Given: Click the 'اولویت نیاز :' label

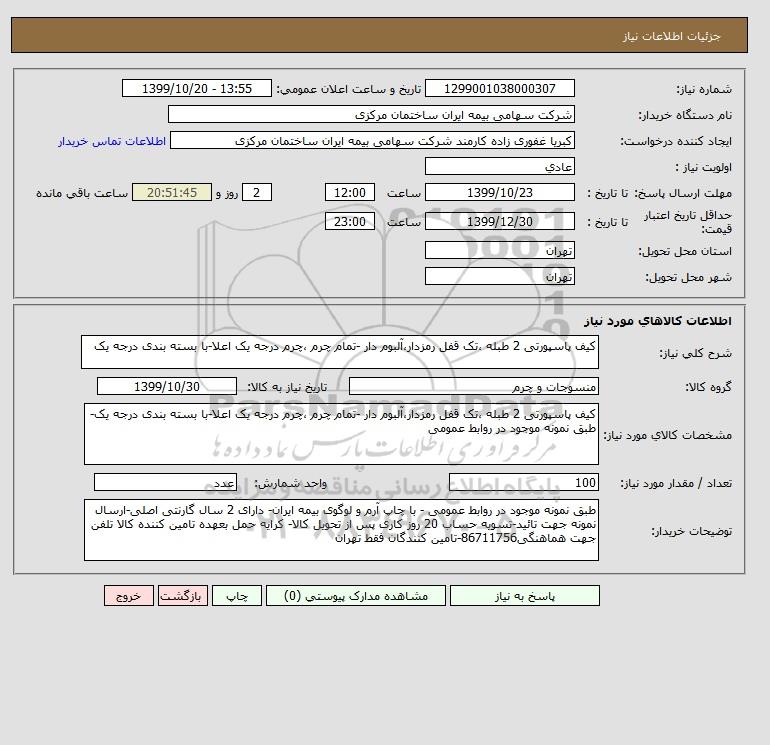Looking at the screenshot, I should (704, 167).
